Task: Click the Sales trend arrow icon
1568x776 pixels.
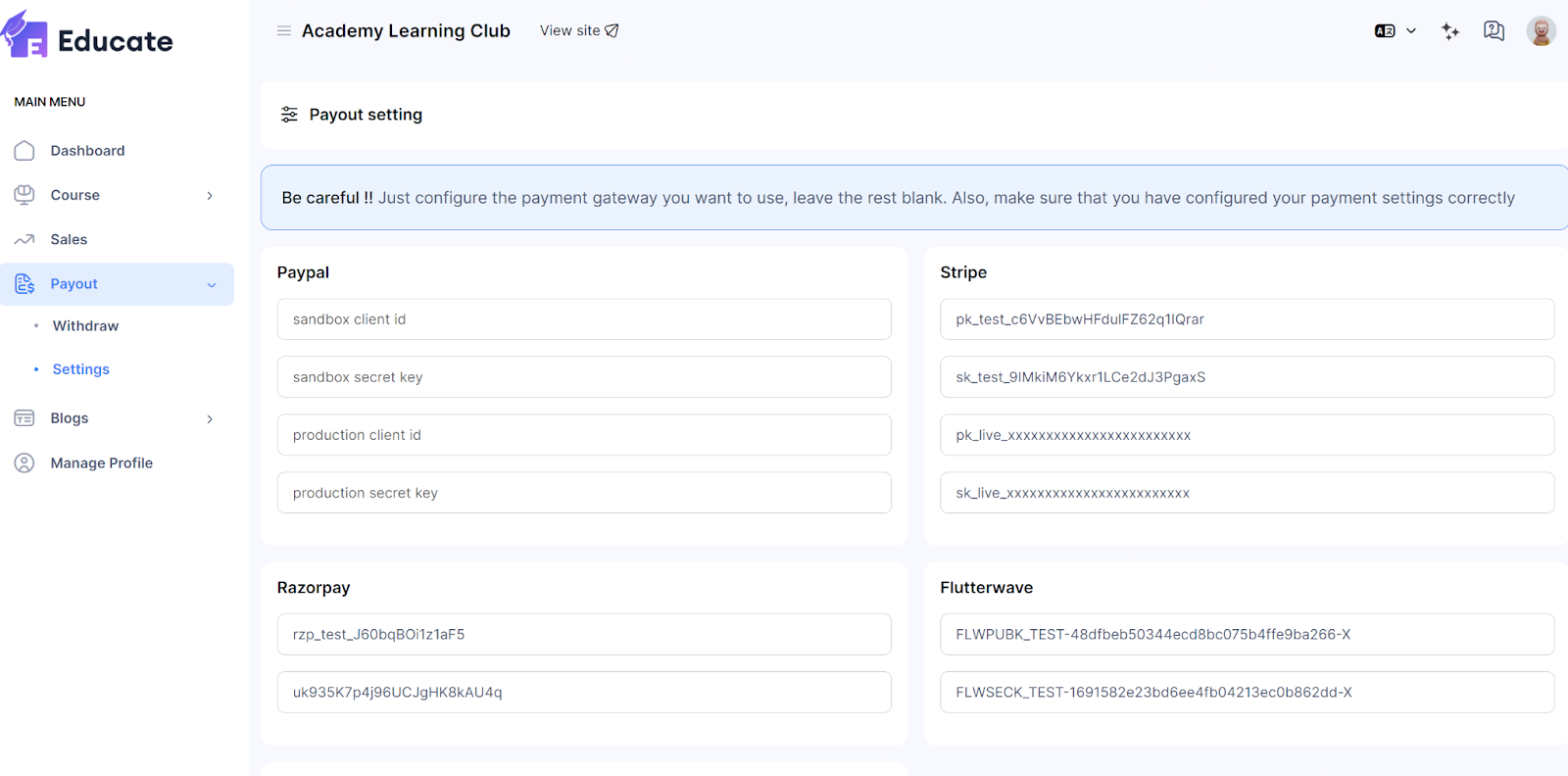Action: 24,240
